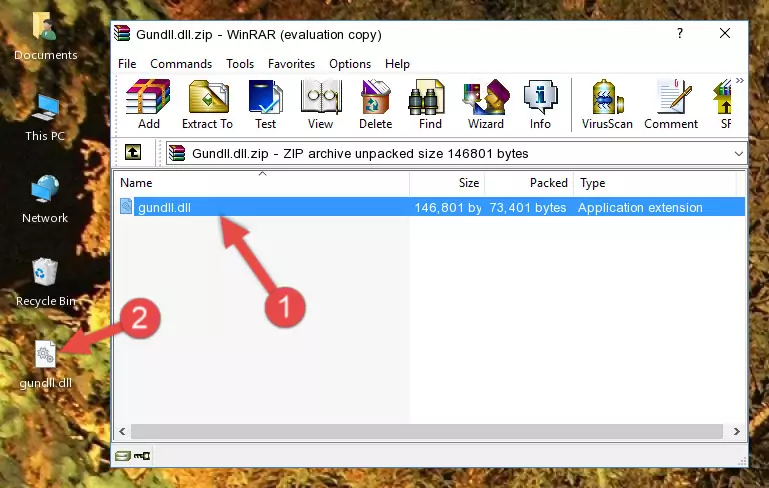The image size is (769, 488).
Task: Click the Add toolbar icon
Action: click(x=148, y=104)
